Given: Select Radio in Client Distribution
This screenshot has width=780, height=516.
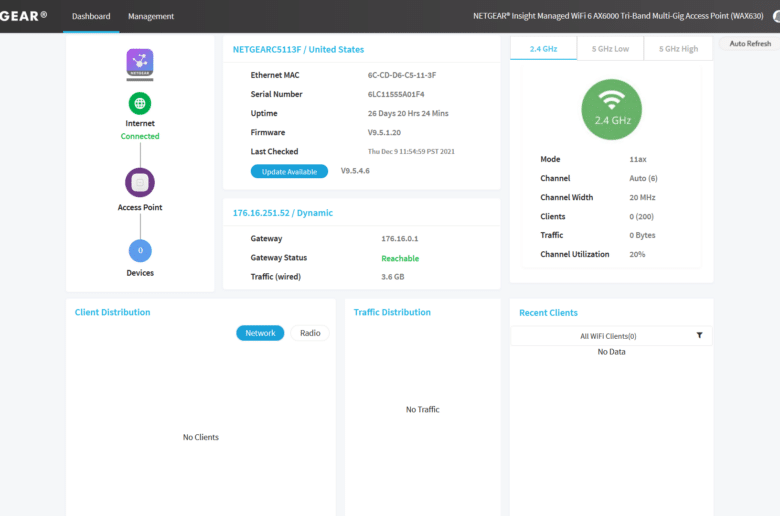Looking at the screenshot, I should (310, 333).
